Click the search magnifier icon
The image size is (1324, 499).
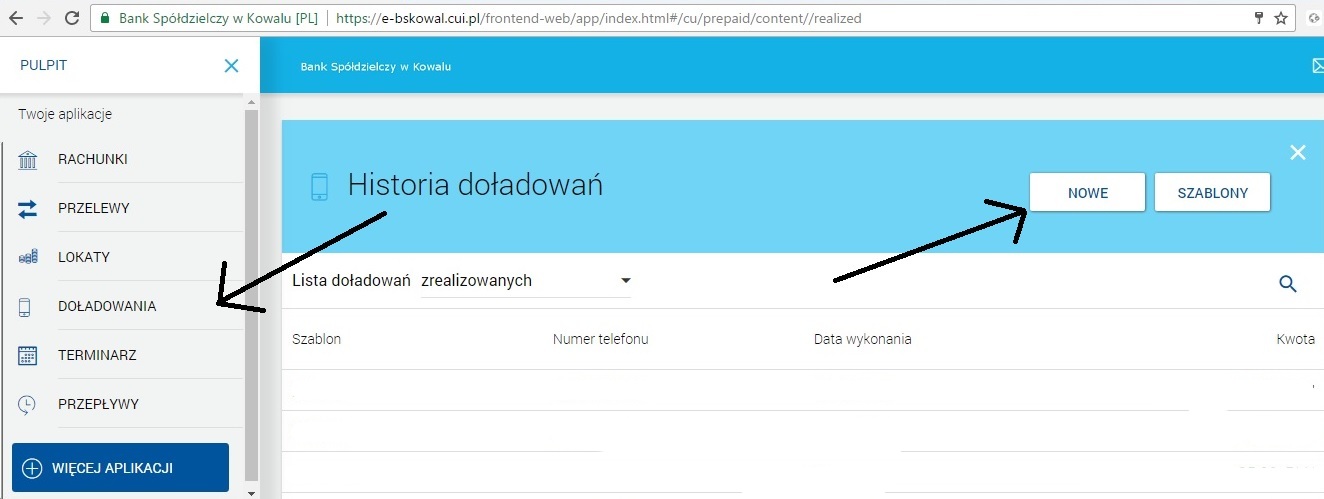(x=1288, y=284)
